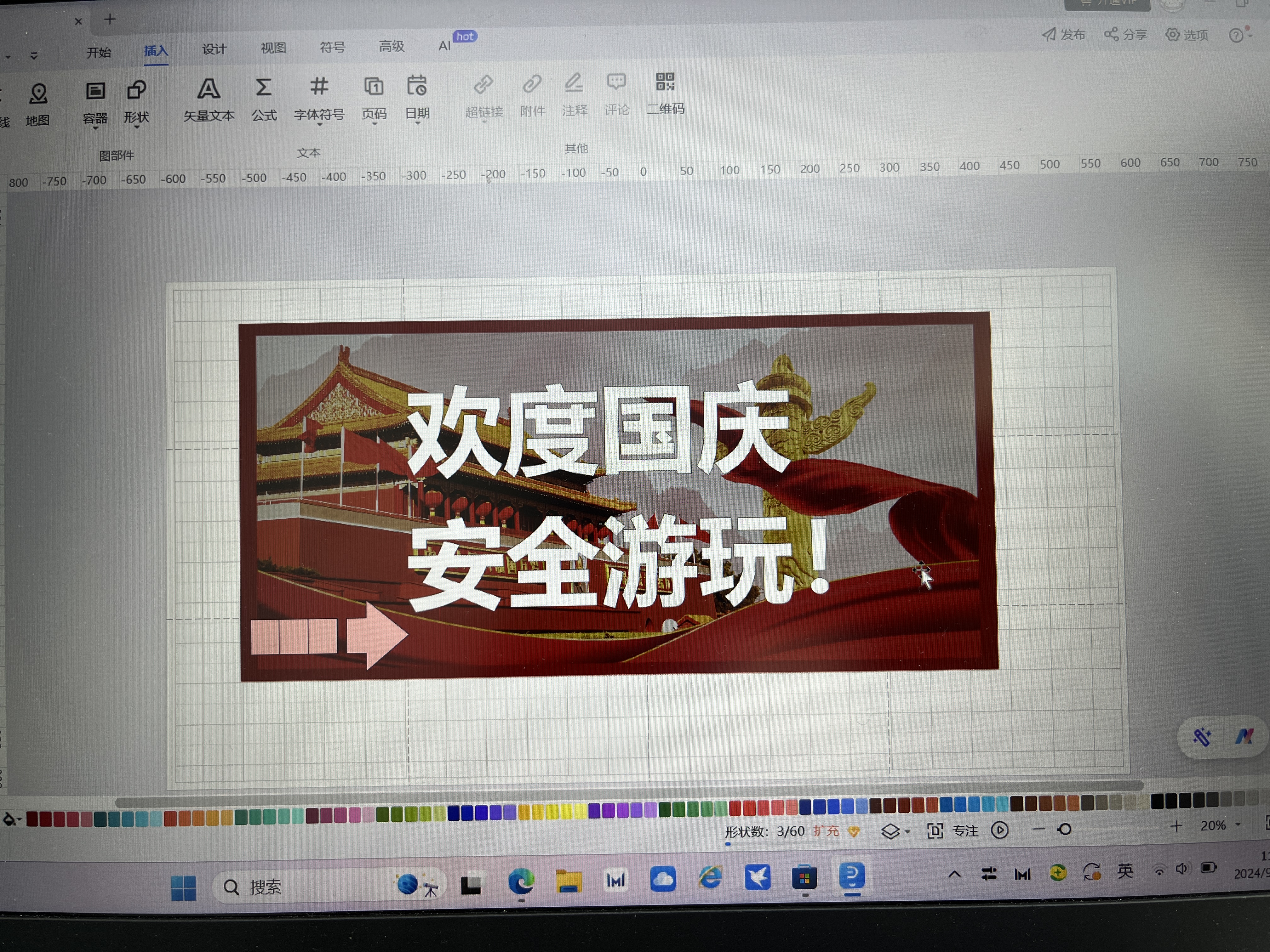Image resolution: width=1270 pixels, height=952 pixels.
Task: Open the 视图 tab
Action: coord(273,48)
